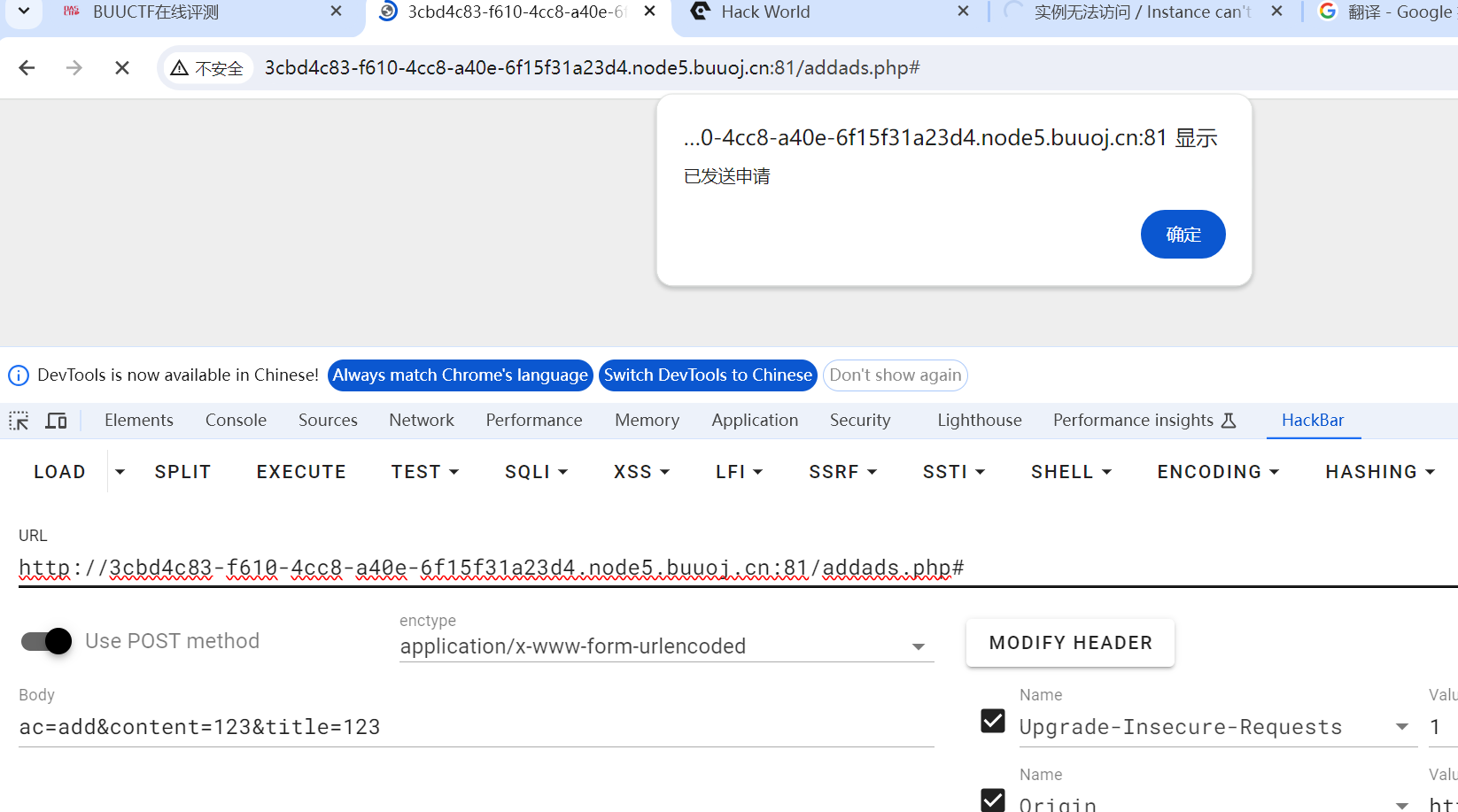Open the Sources panel tab
Viewport: 1458px width, 812px height.
[328, 421]
